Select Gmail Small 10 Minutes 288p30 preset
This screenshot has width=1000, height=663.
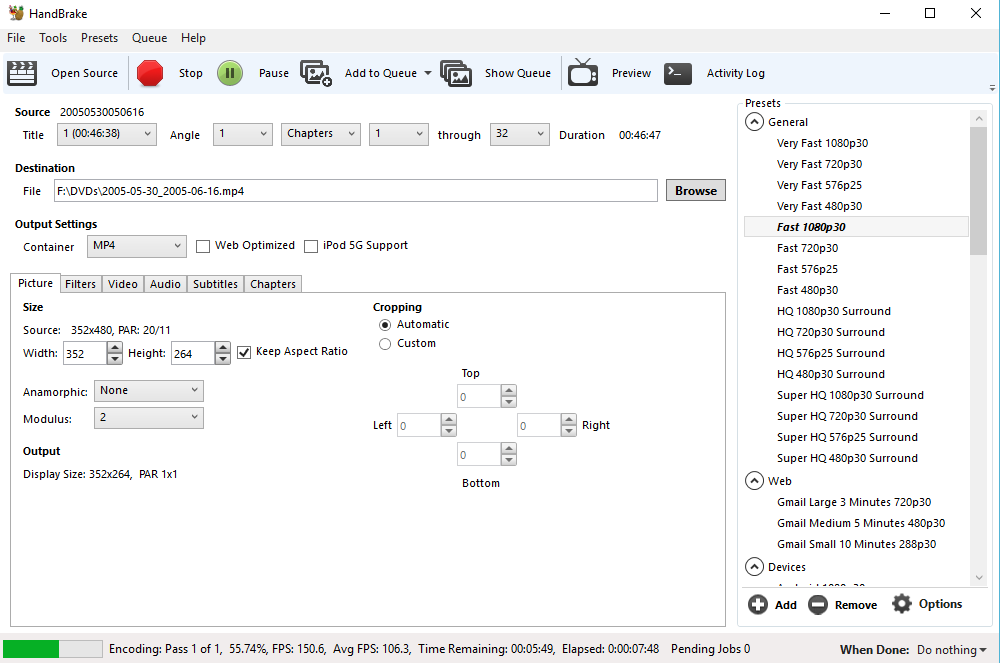click(857, 544)
